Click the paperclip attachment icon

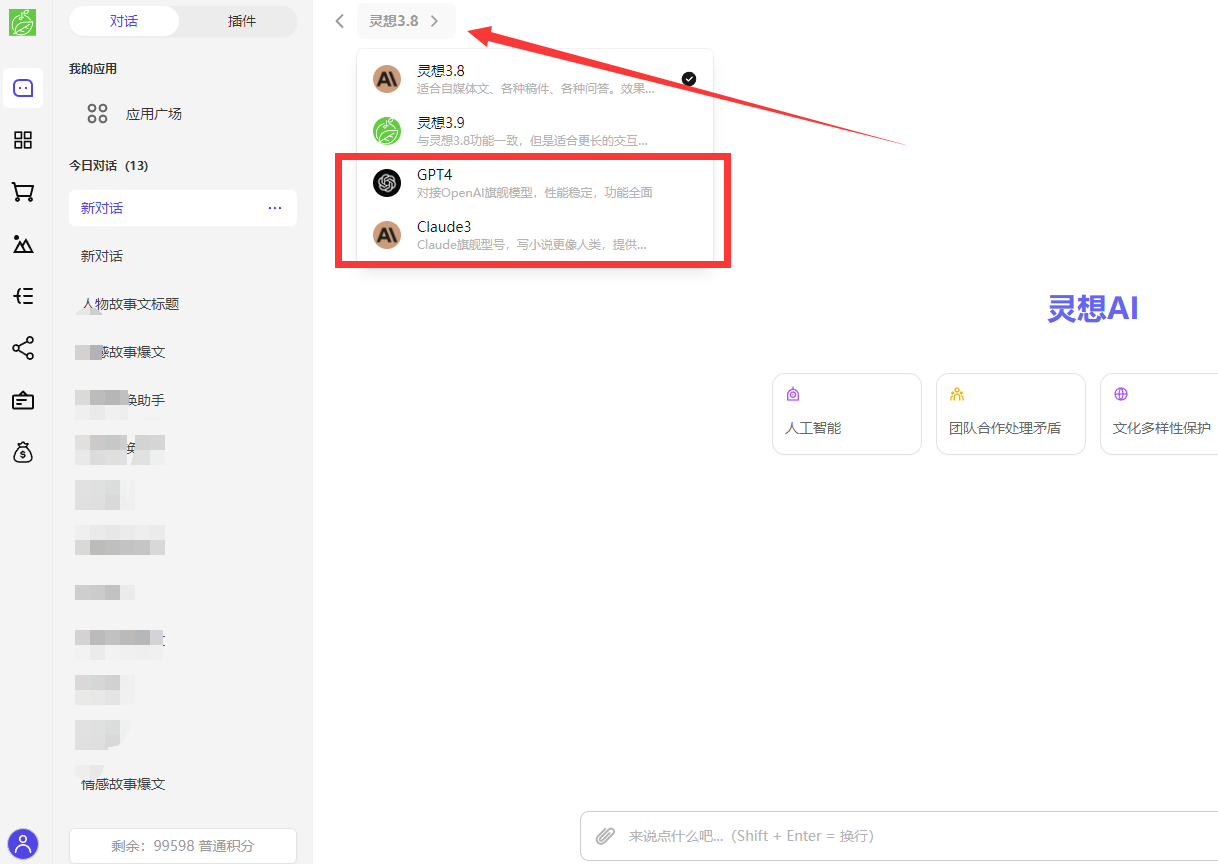tap(605, 835)
